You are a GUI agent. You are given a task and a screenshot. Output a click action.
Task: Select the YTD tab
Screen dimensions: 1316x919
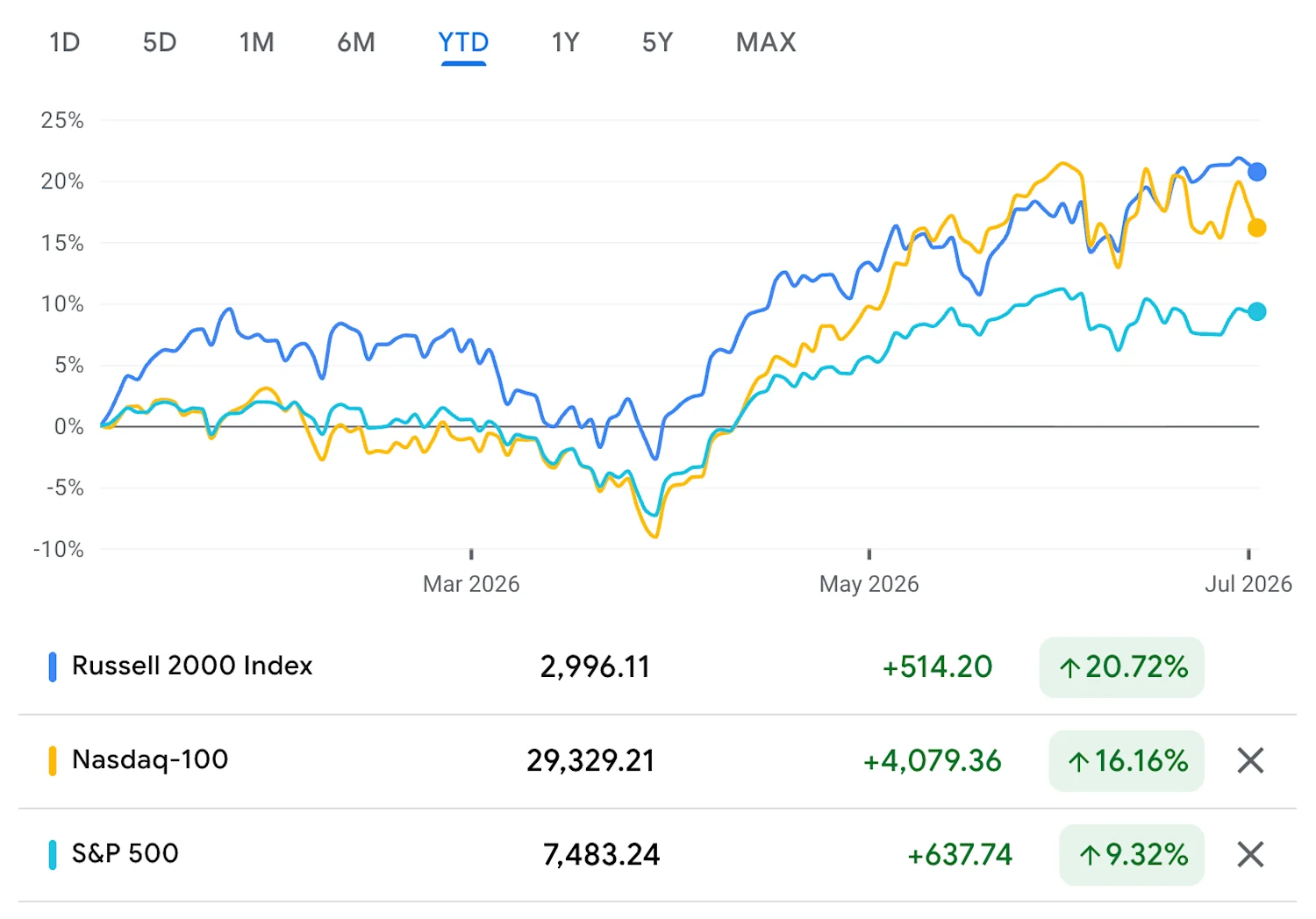[x=463, y=42]
